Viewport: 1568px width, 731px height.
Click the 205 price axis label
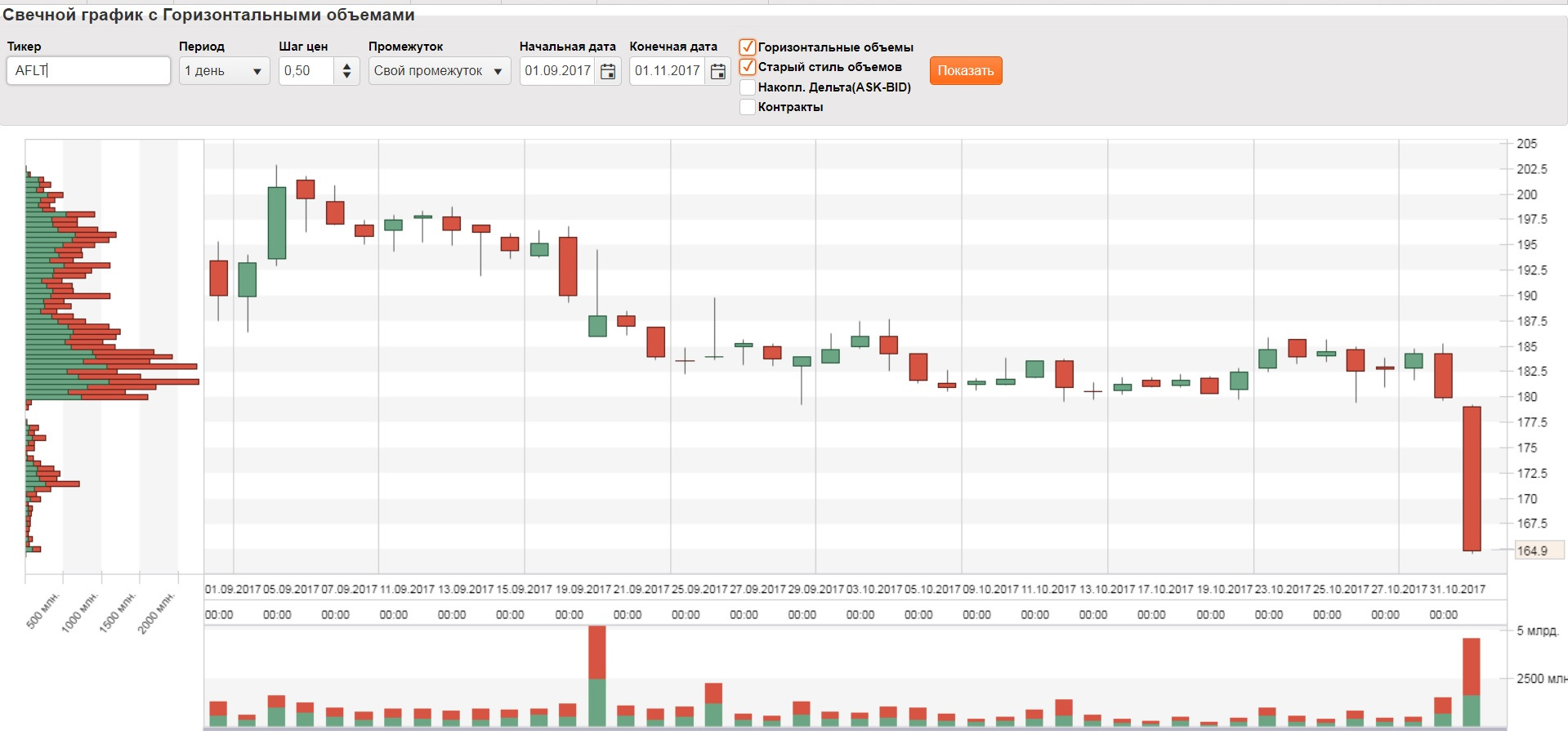[1526, 144]
